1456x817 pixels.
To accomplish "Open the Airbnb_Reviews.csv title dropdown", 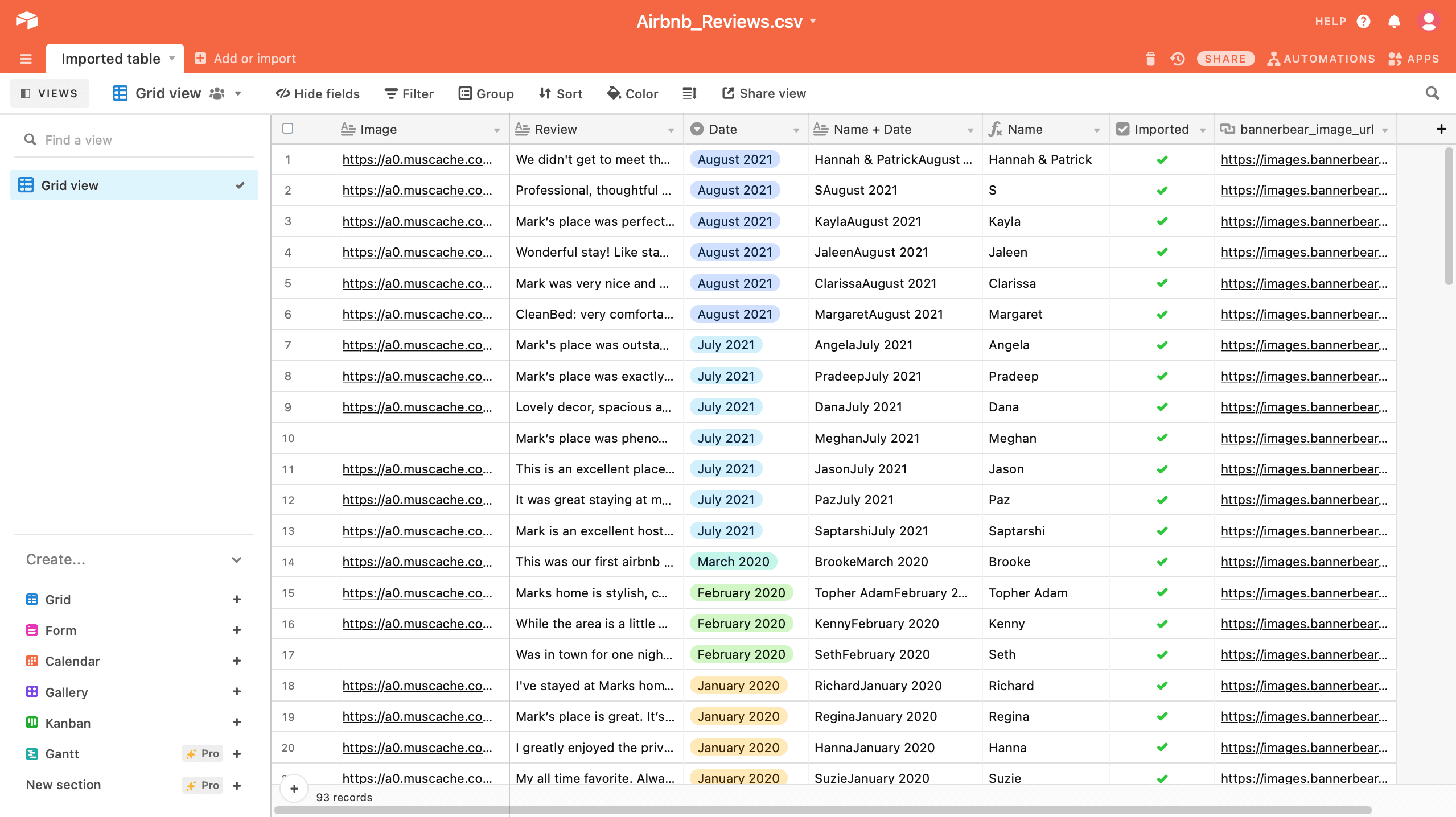I will coord(813,21).
